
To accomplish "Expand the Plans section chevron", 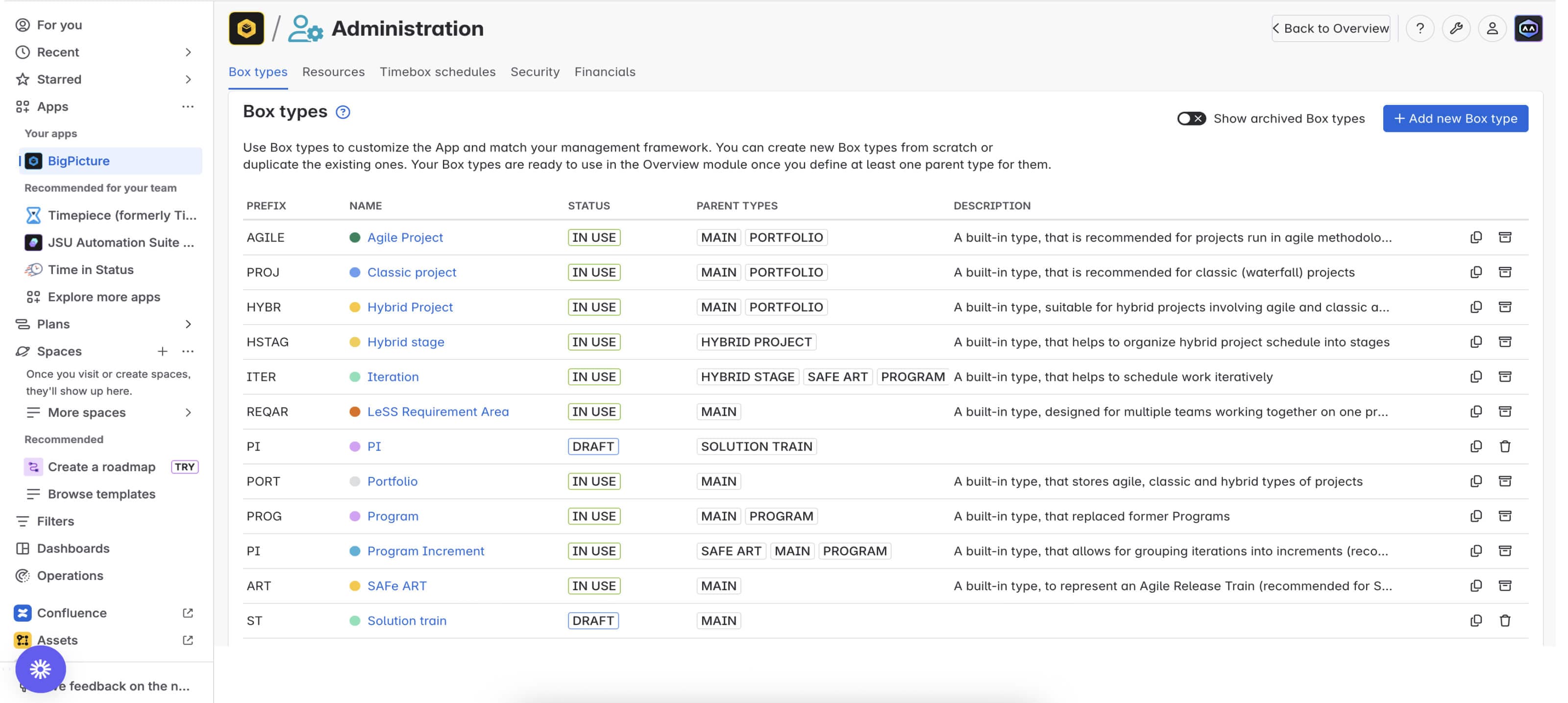I will [x=188, y=324].
